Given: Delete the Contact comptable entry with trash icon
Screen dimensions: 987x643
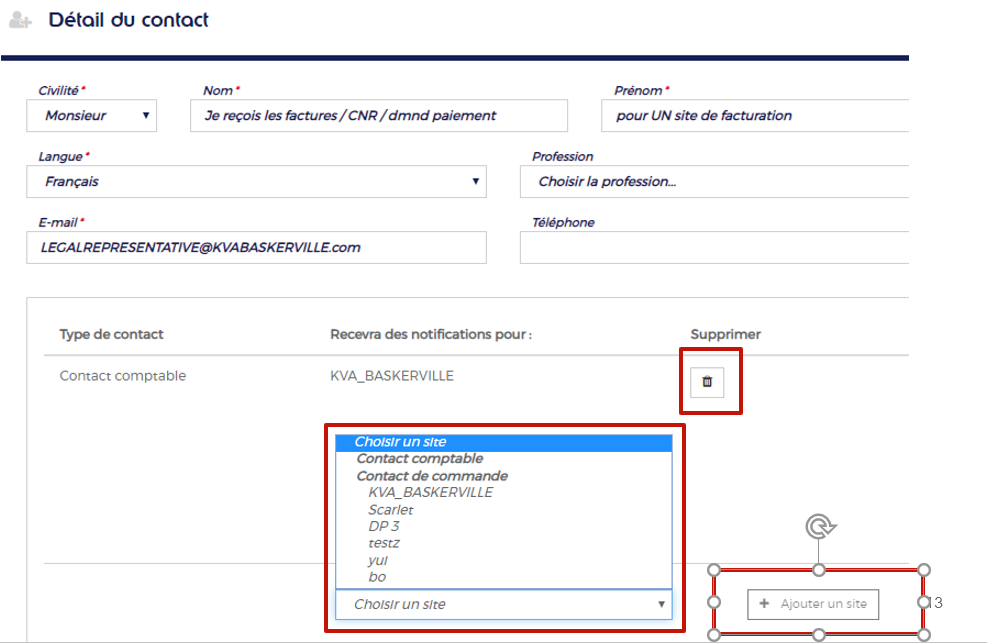Looking at the screenshot, I should 707,382.
